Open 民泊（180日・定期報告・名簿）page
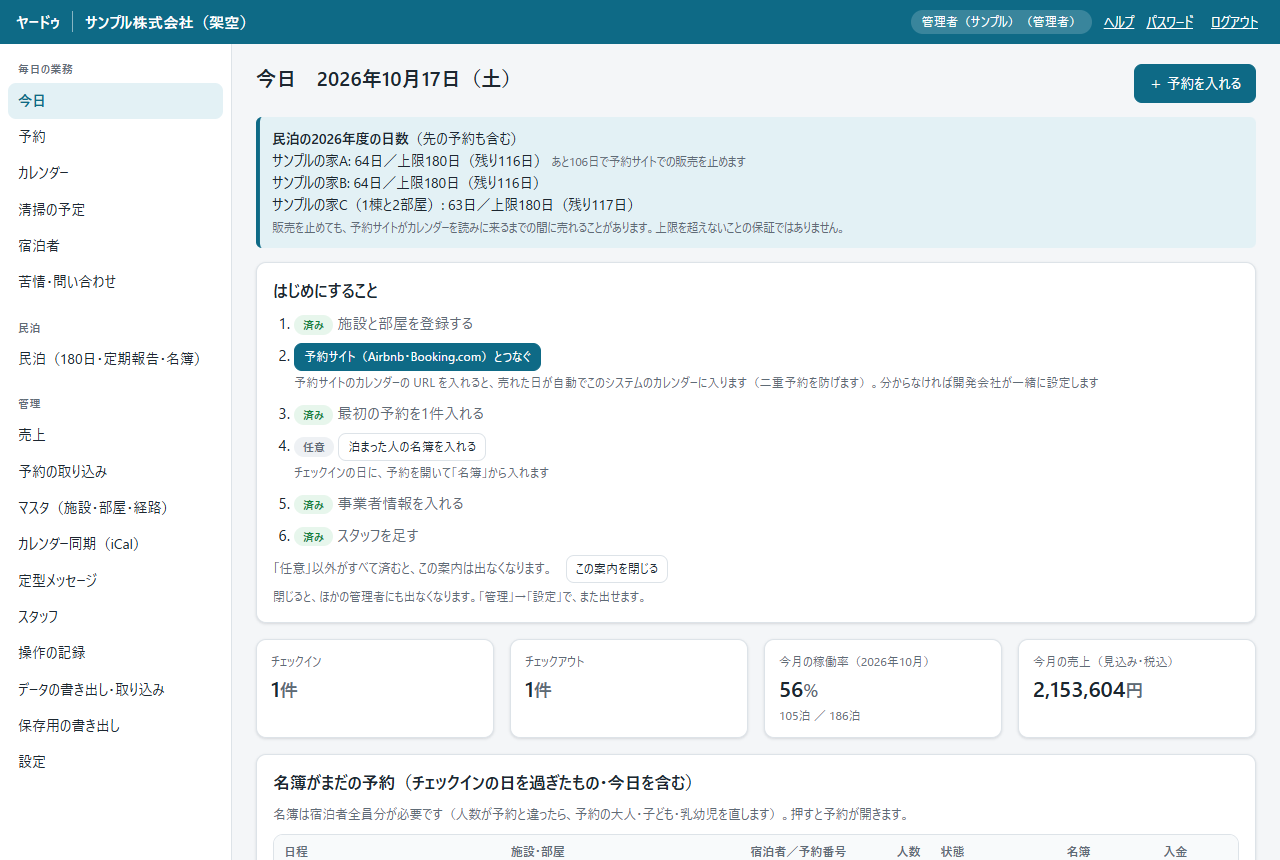The image size is (1280, 860). point(115,359)
